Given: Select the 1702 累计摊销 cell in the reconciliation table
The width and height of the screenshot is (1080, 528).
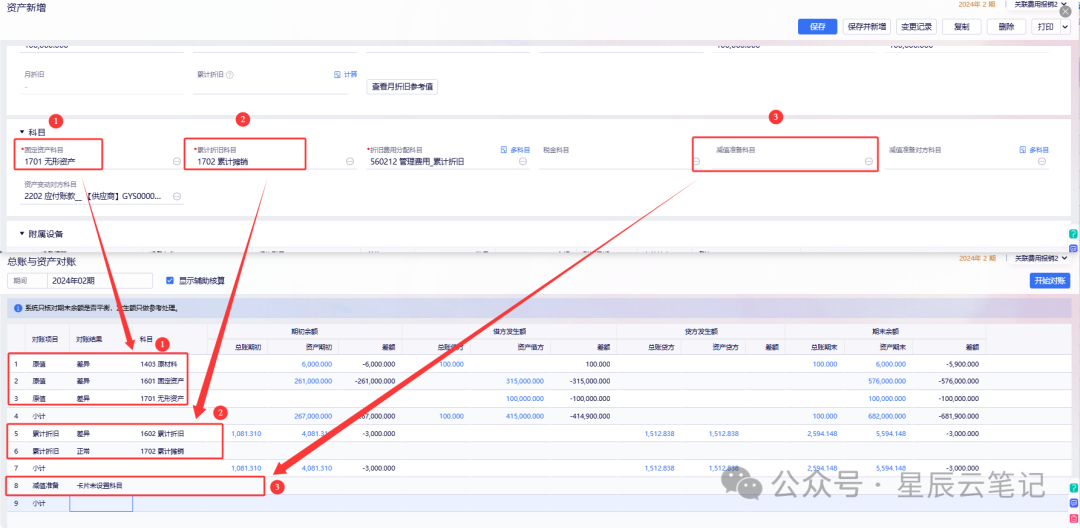Looking at the screenshot, I should click(x=162, y=451).
